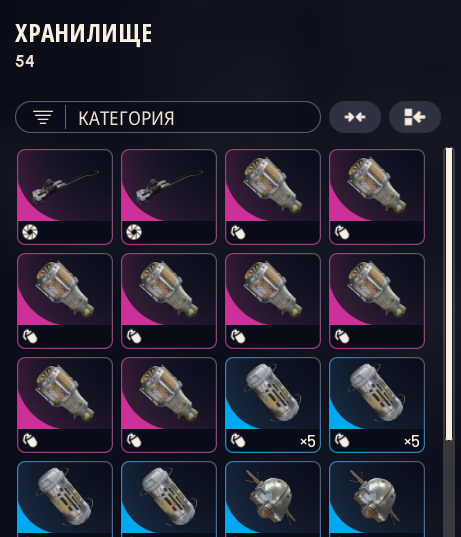
Task: Click the mouse icon on the second ×5 blue cylinder
Action: [342, 441]
